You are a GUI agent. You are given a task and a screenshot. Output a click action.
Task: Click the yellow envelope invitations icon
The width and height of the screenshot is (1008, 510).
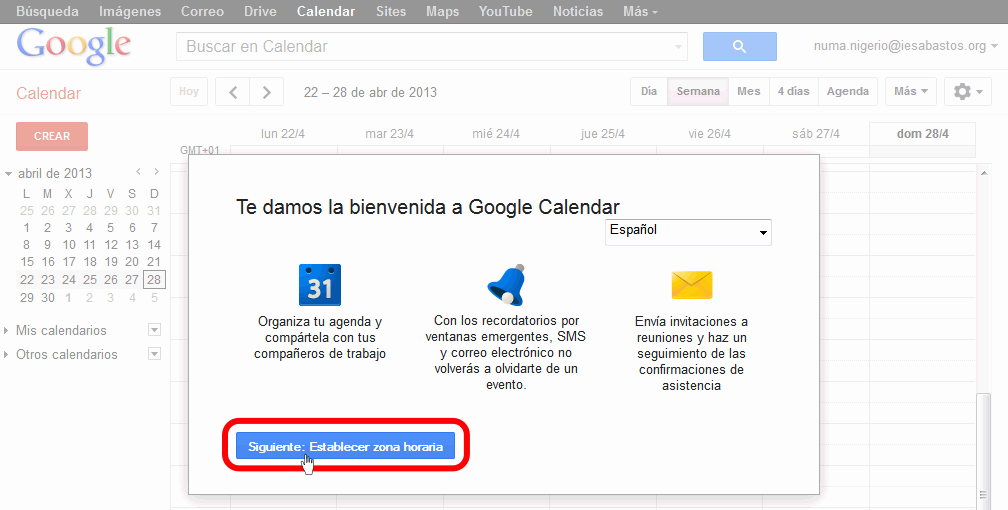(x=692, y=285)
